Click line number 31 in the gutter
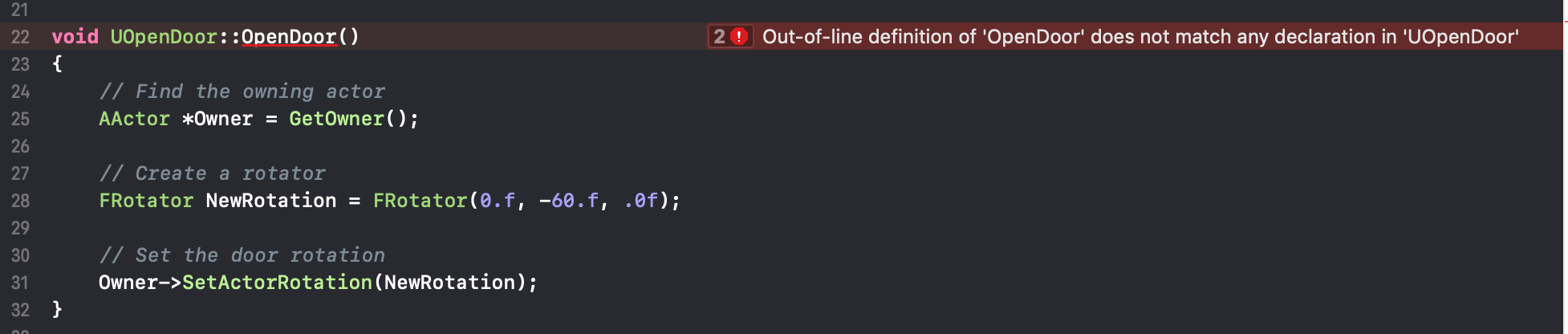This screenshot has height=334, width=1568. tap(20, 283)
